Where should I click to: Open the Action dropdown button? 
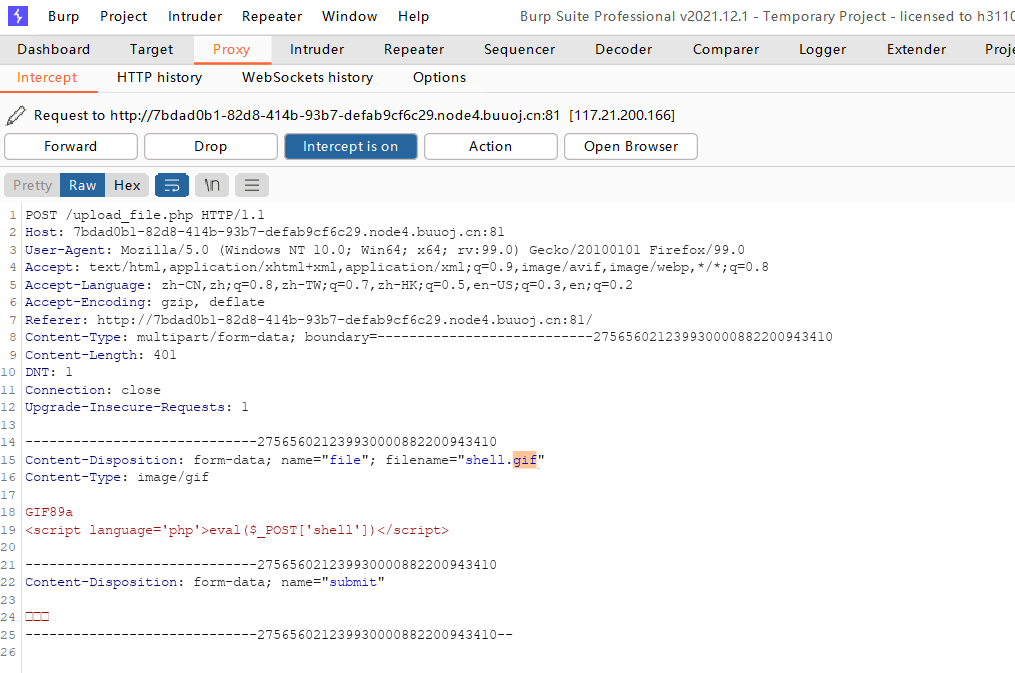click(491, 146)
